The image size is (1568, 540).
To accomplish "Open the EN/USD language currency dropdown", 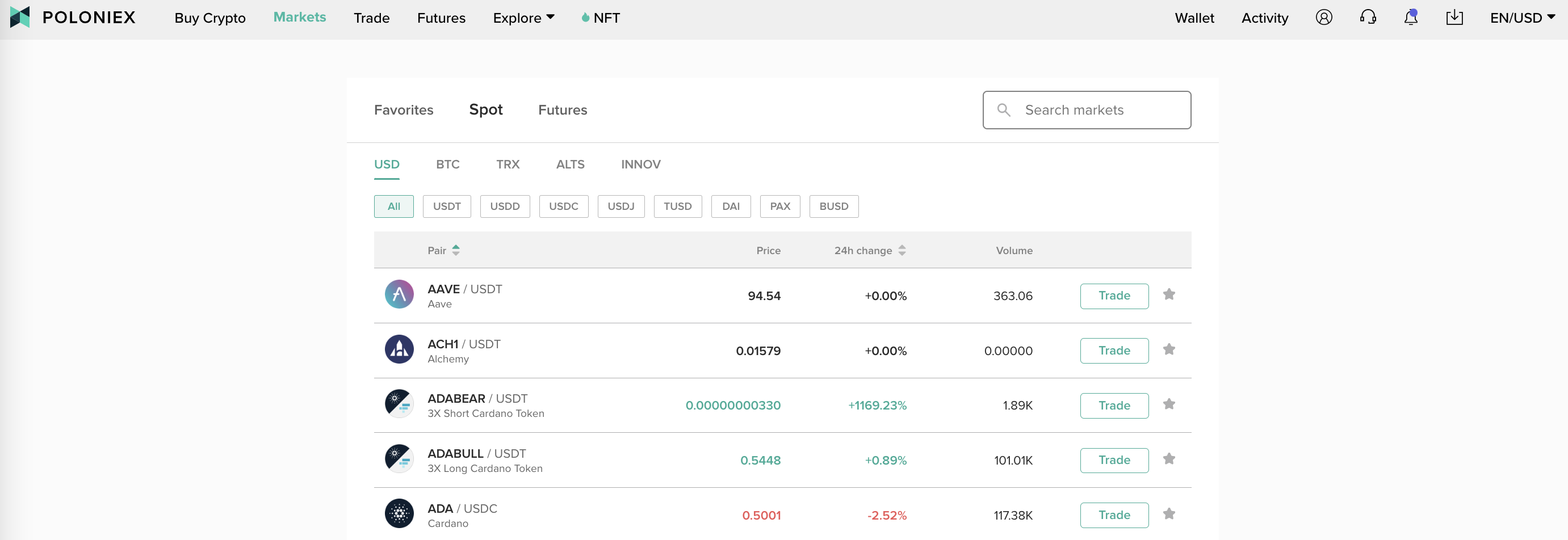I will 1522,18.
